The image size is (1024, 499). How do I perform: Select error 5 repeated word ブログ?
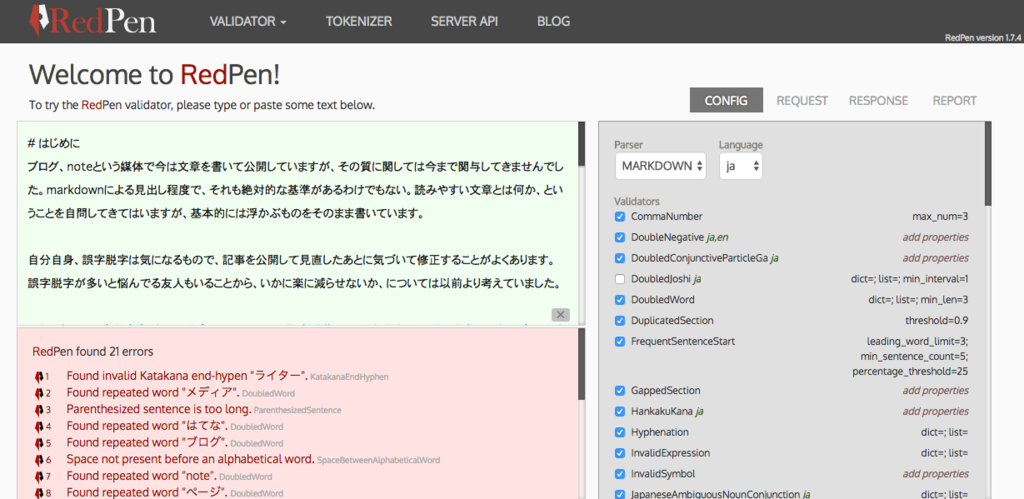coord(147,443)
